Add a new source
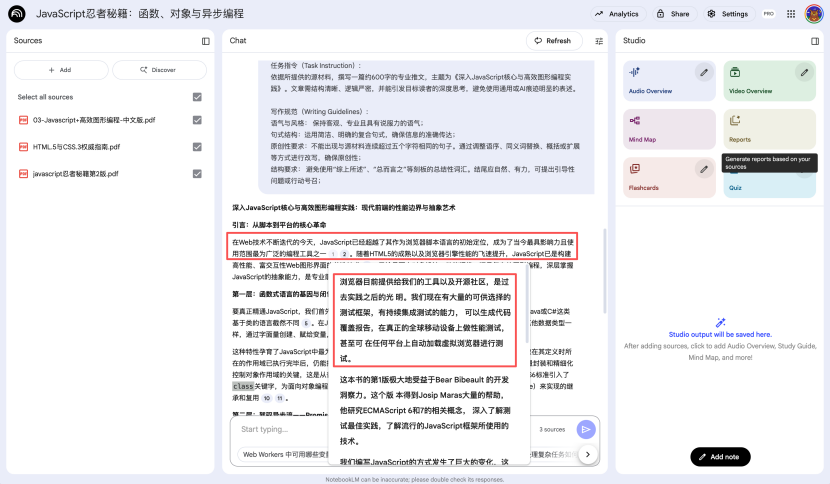Screen dimensions: 830x484 [x=61, y=70]
